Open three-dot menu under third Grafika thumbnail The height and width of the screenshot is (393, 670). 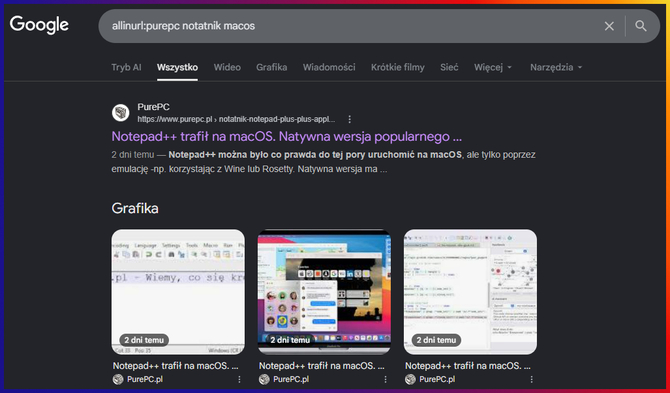[x=532, y=379]
